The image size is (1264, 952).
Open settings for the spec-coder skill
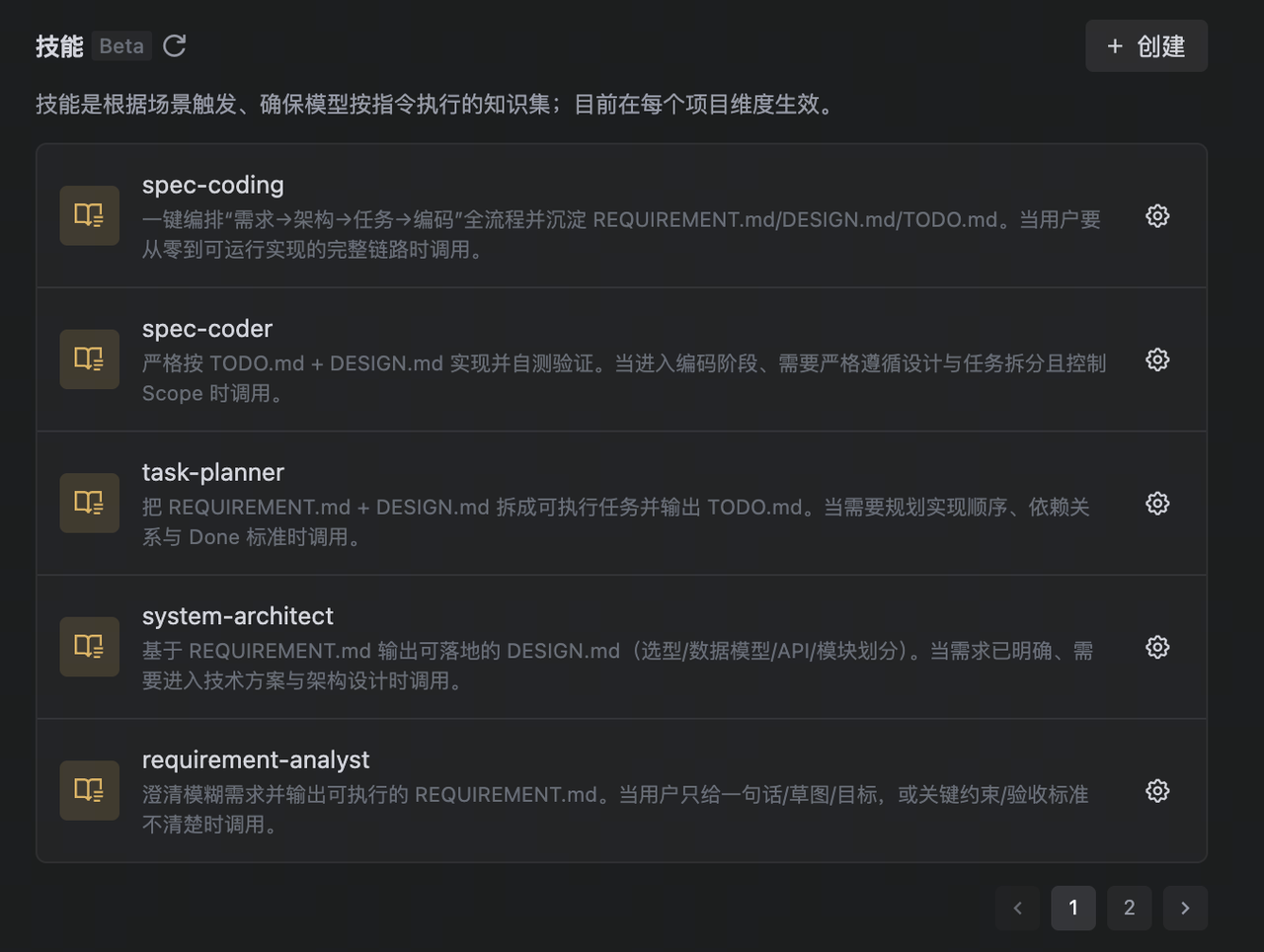[1156, 359]
